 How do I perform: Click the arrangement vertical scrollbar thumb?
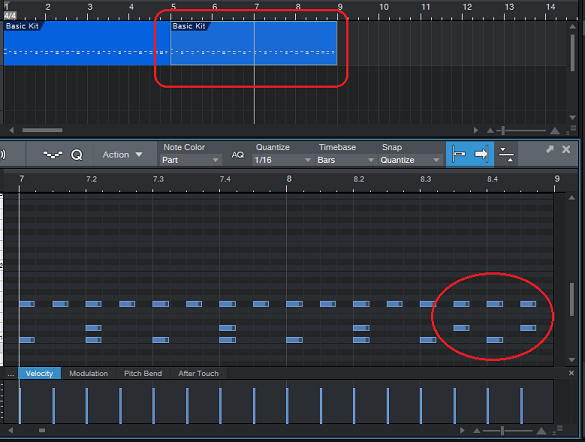tap(572, 53)
